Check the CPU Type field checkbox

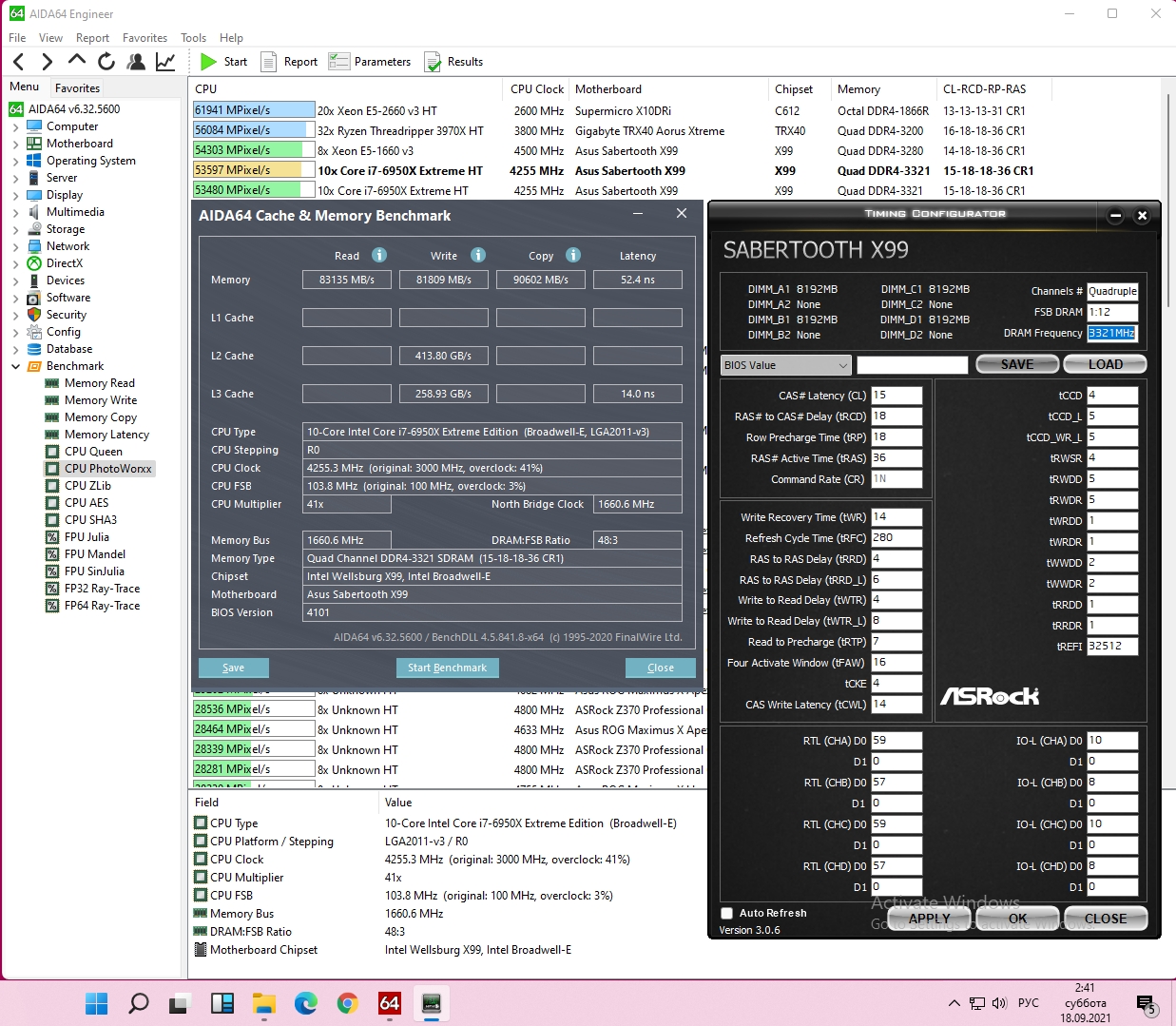pyautogui.click(x=201, y=823)
